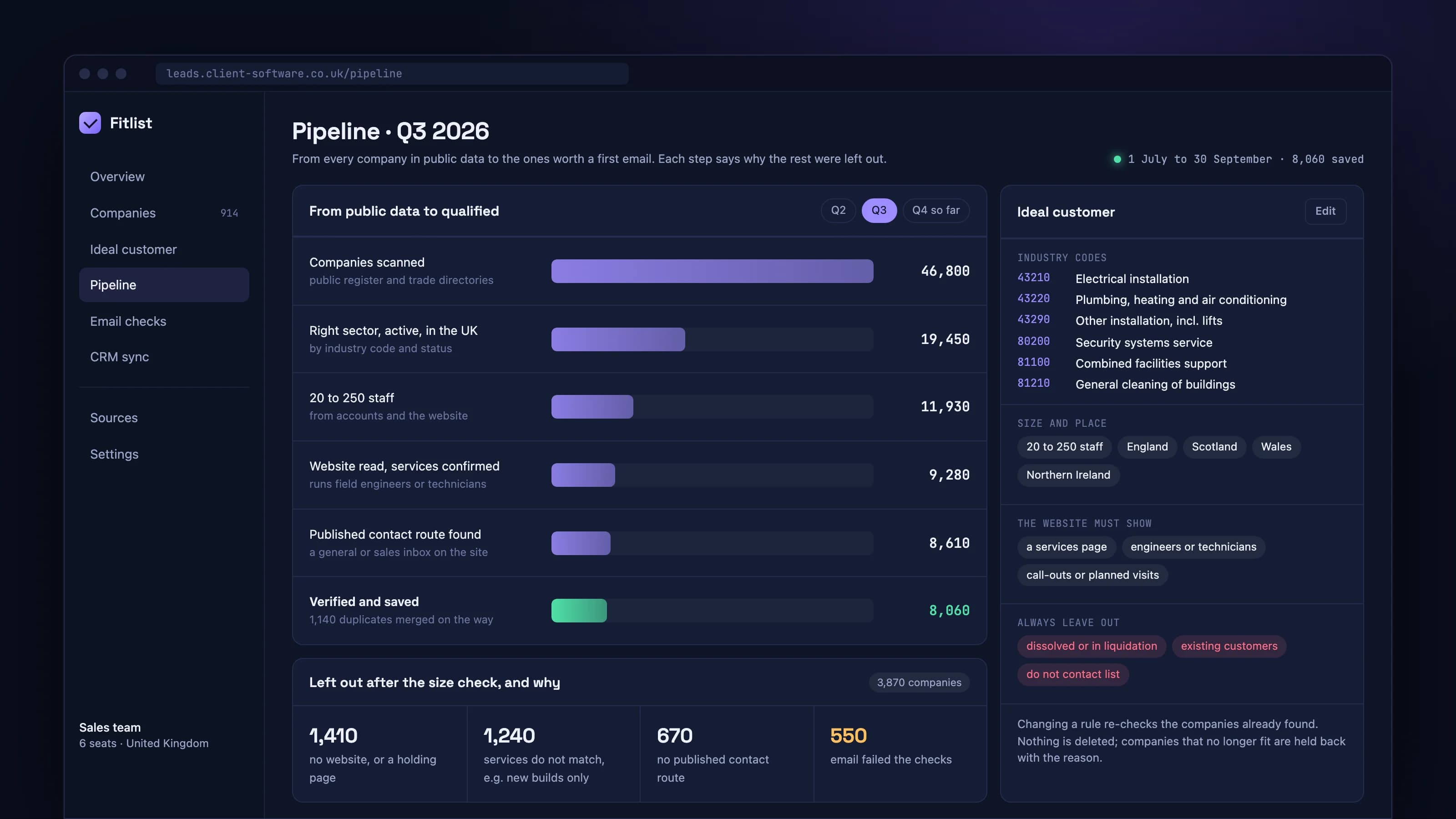Click 'engineers or technicians' chip
This screenshot has width=1456, height=819.
(1193, 546)
